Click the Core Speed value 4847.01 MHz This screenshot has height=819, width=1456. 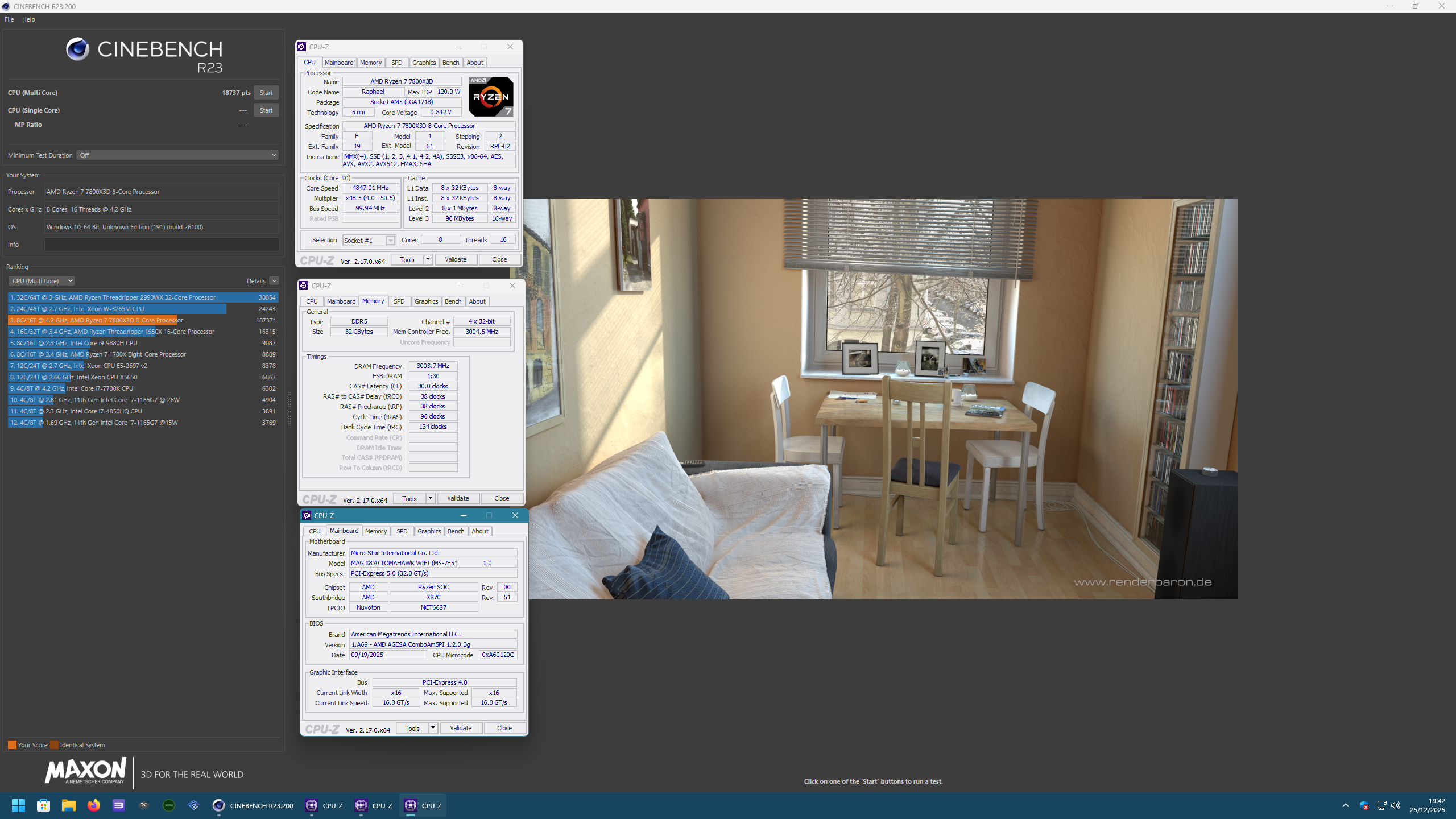point(370,188)
